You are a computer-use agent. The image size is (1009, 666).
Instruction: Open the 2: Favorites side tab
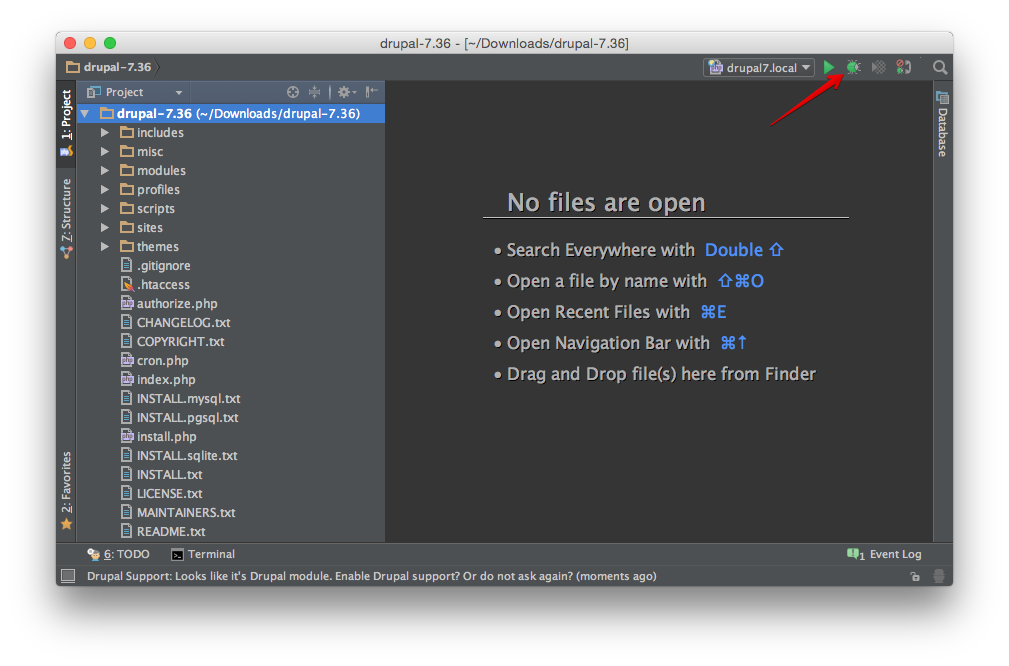click(66, 490)
